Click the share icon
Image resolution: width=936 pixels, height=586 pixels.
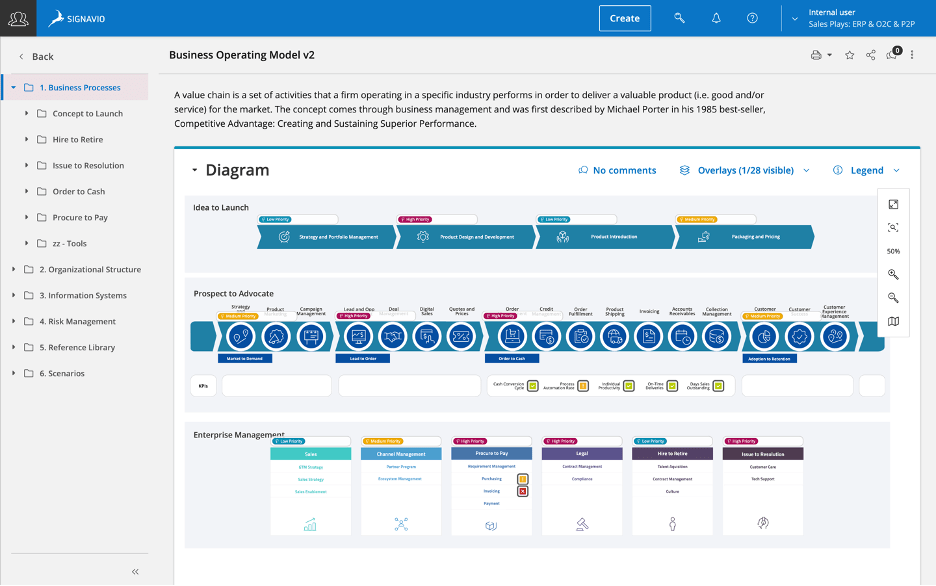(x=871, y=55)
